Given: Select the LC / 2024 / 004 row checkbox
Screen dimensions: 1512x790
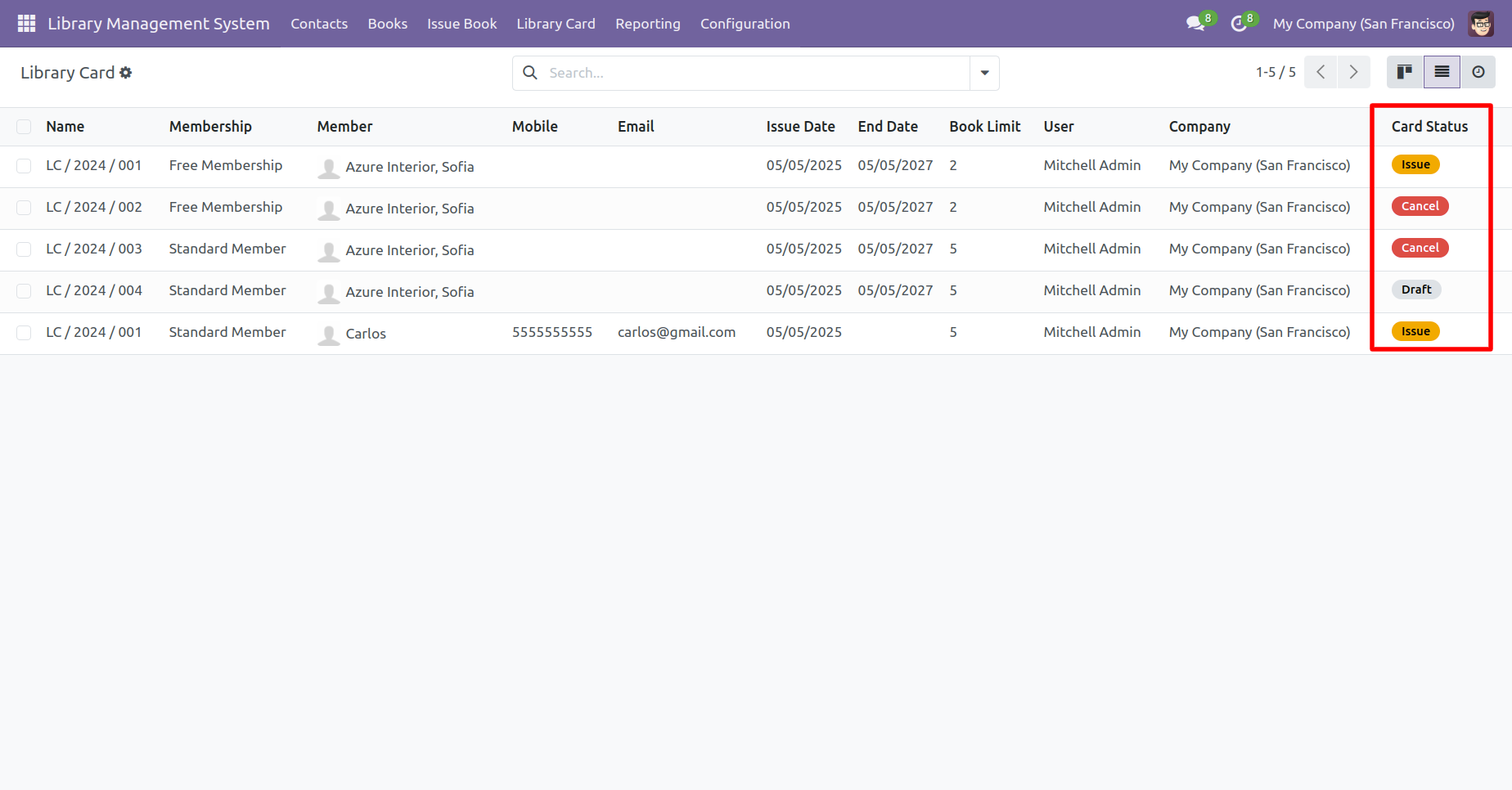Looking at the screenshot, I should coord(24,291).
